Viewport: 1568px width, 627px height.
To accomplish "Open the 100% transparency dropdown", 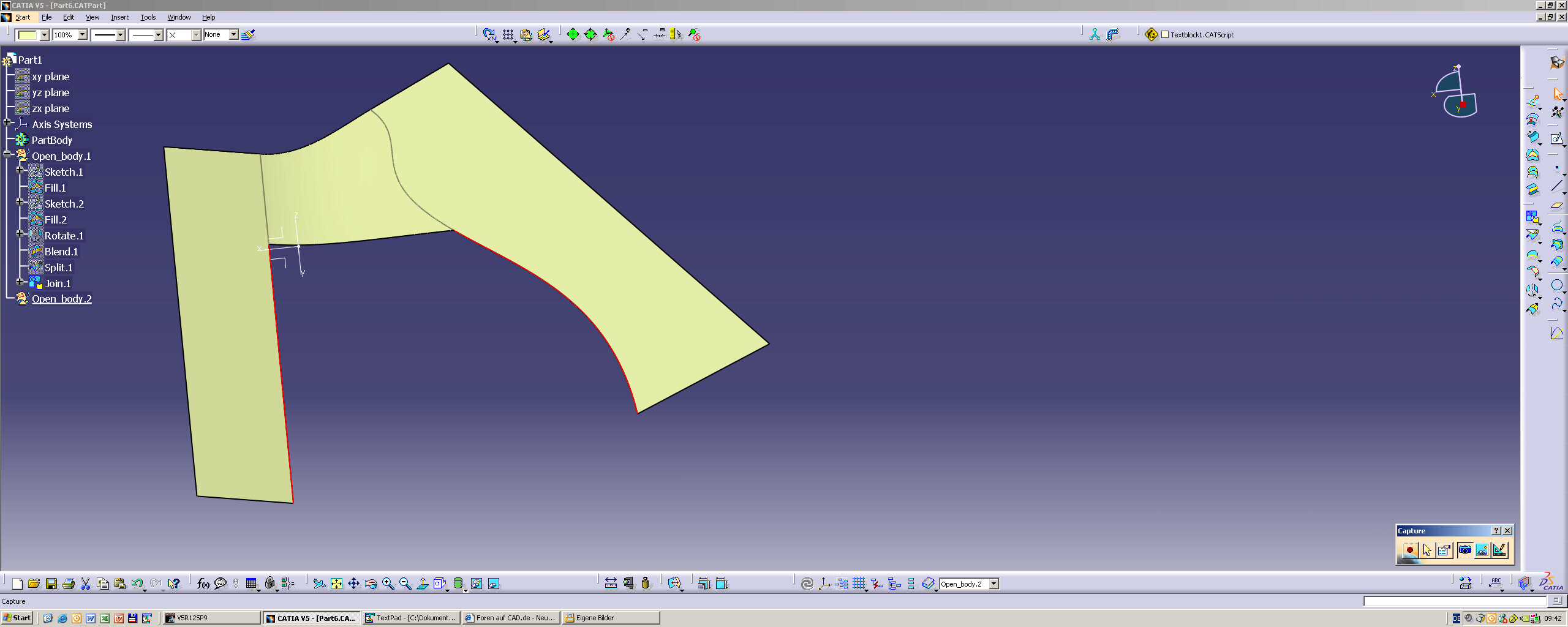I will pos(83,35).
